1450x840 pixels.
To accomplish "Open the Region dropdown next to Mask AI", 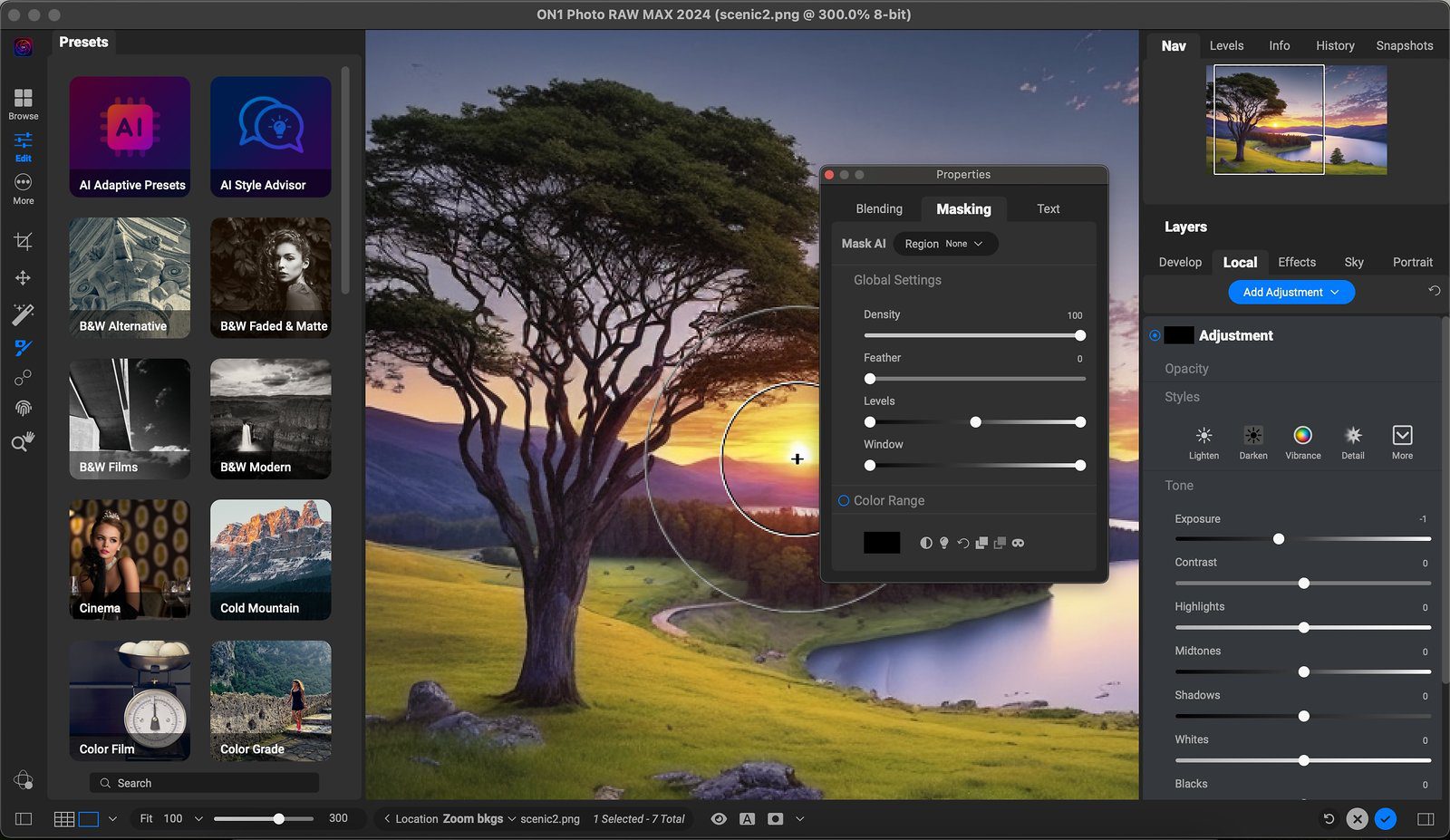I will [944, 243].
